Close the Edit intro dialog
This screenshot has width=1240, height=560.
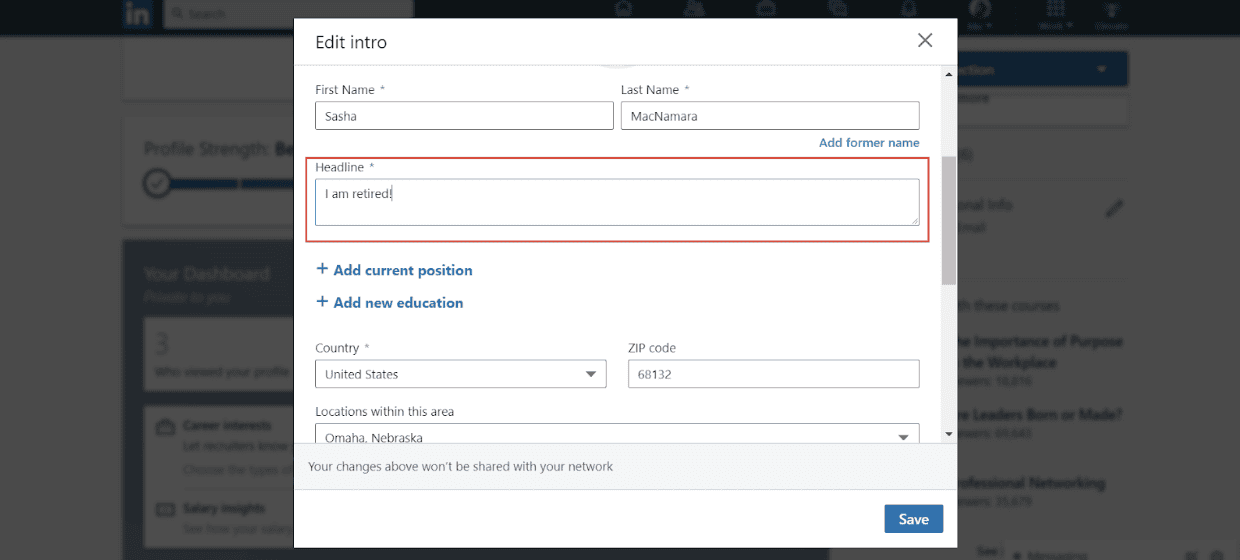tap(925, 40)
